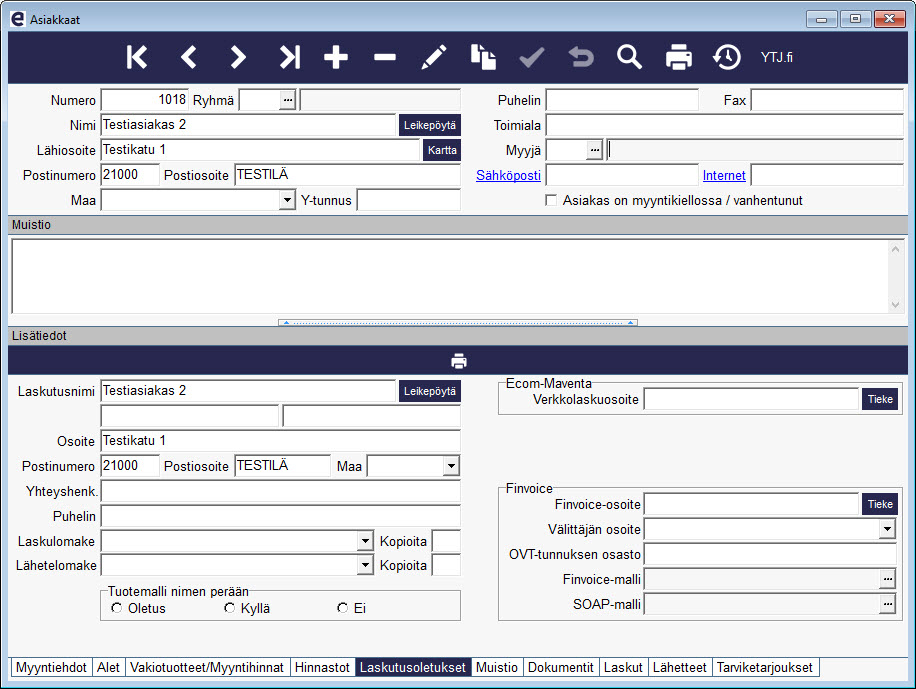Click the Toimiala input field
The width and height of the screenshot is (916, 689).
pos(724,125)
